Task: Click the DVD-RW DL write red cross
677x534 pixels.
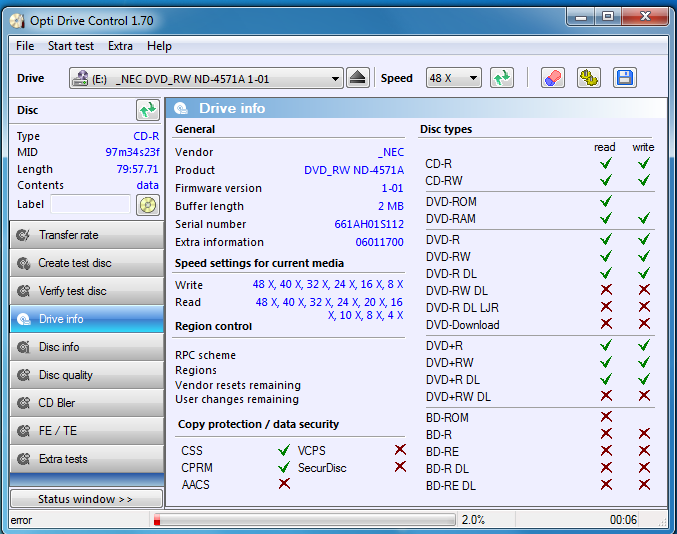Action: 644,290
